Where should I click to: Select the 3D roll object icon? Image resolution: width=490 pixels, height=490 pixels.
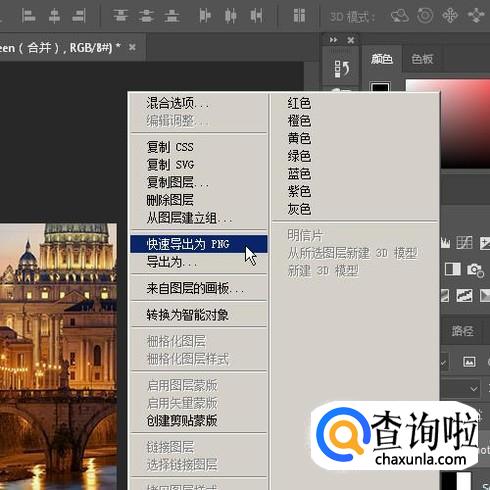coord(425,16)
